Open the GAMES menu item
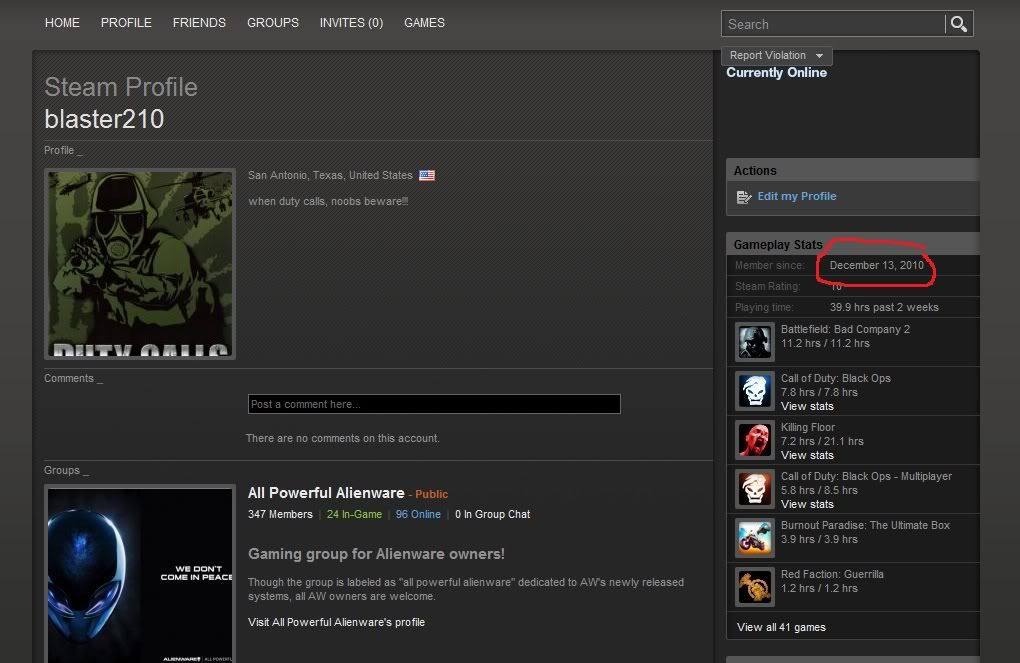Screen dimensions: 1020x663 [424, 23]
